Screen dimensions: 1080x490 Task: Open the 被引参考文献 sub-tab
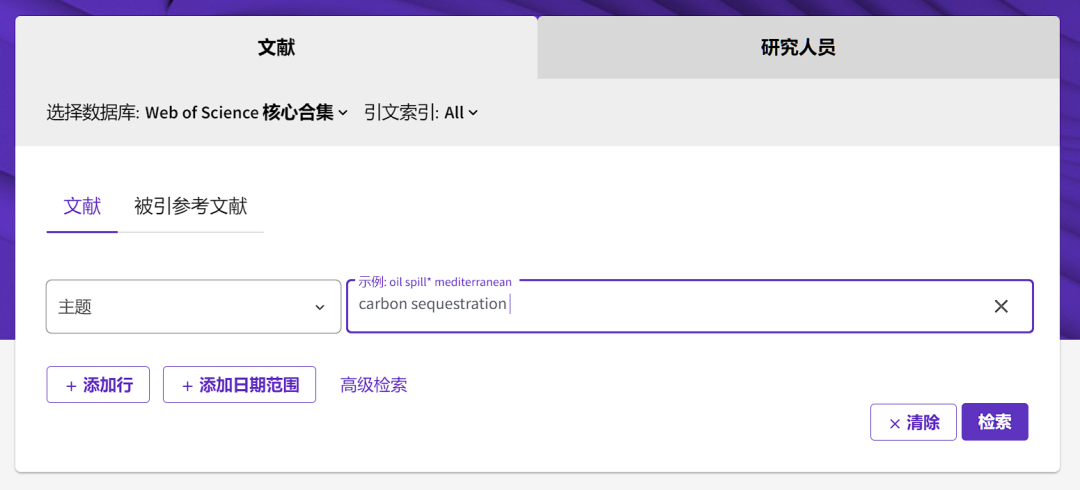(190, 207)
